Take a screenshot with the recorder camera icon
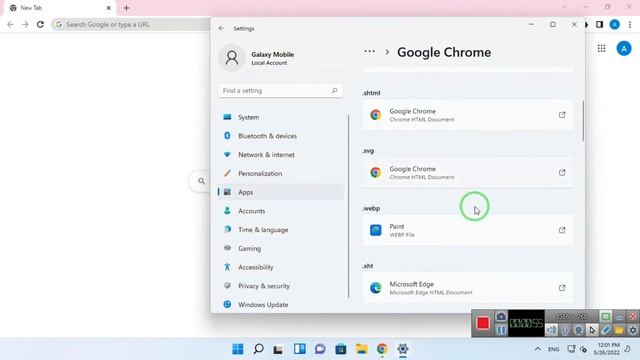The height and width of the screenshot is (360, 640). coord(501,316)
